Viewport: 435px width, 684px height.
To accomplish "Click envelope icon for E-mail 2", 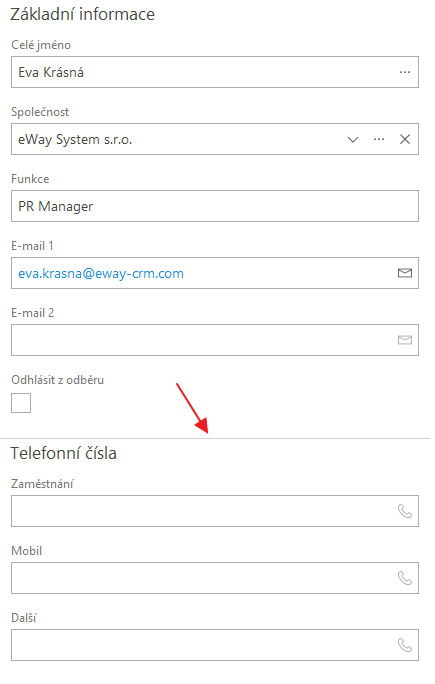I will 404,340.
